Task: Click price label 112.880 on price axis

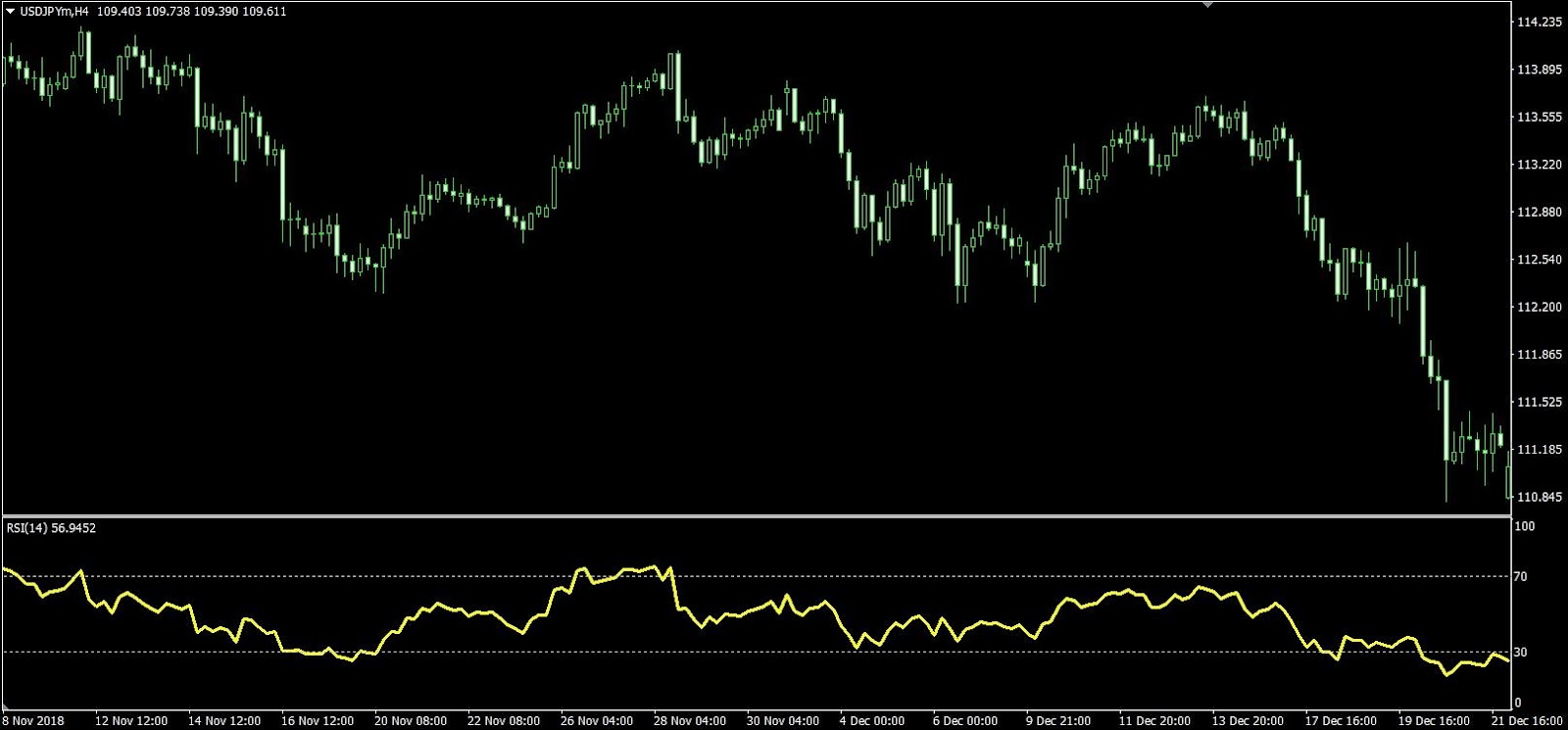Action: (x=1540, y=212)
